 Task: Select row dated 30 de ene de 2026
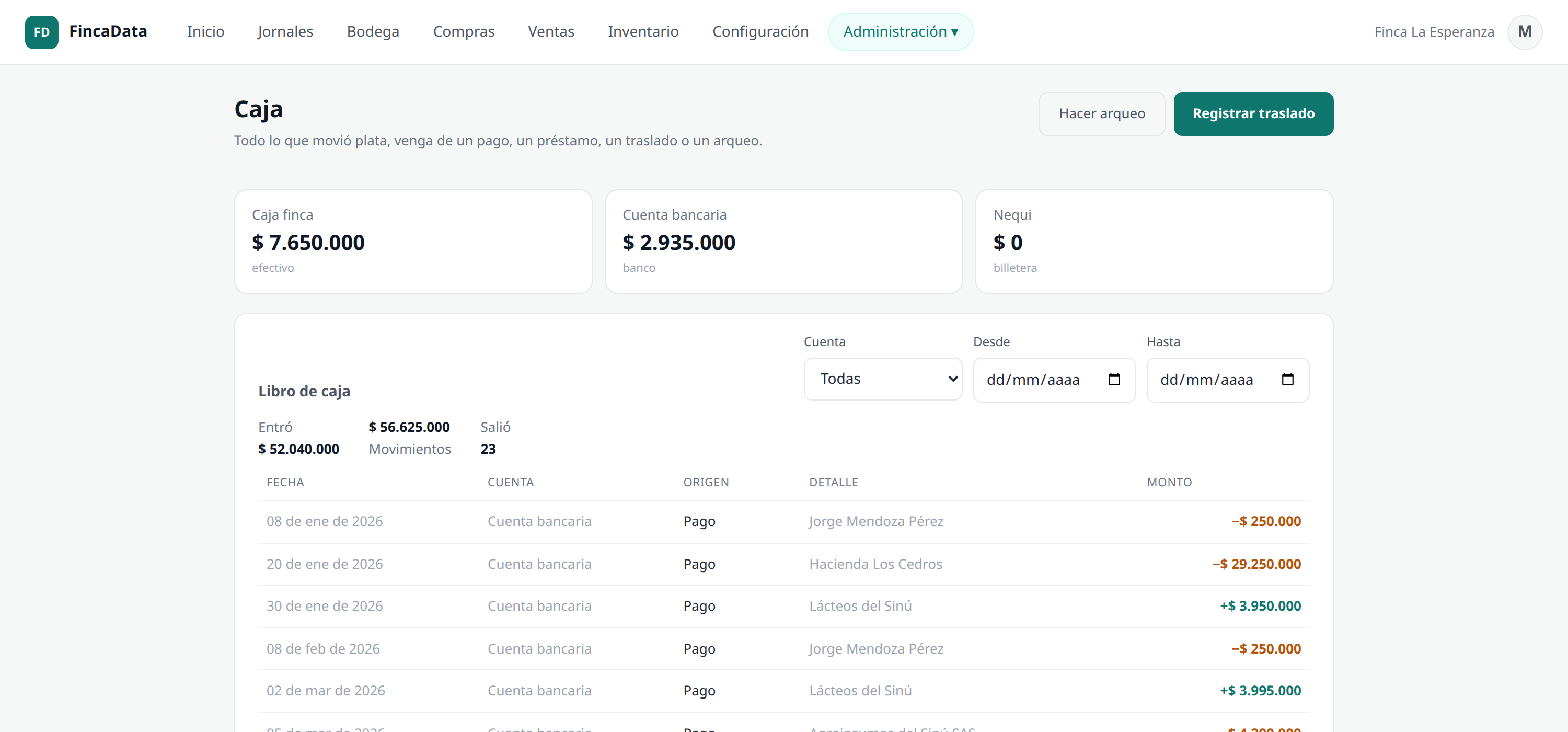[x=783, y=606]
